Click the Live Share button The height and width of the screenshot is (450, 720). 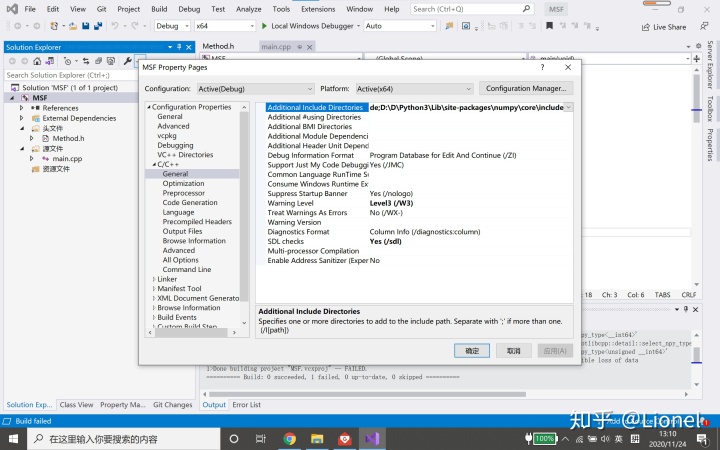click(x=664, y=27)
